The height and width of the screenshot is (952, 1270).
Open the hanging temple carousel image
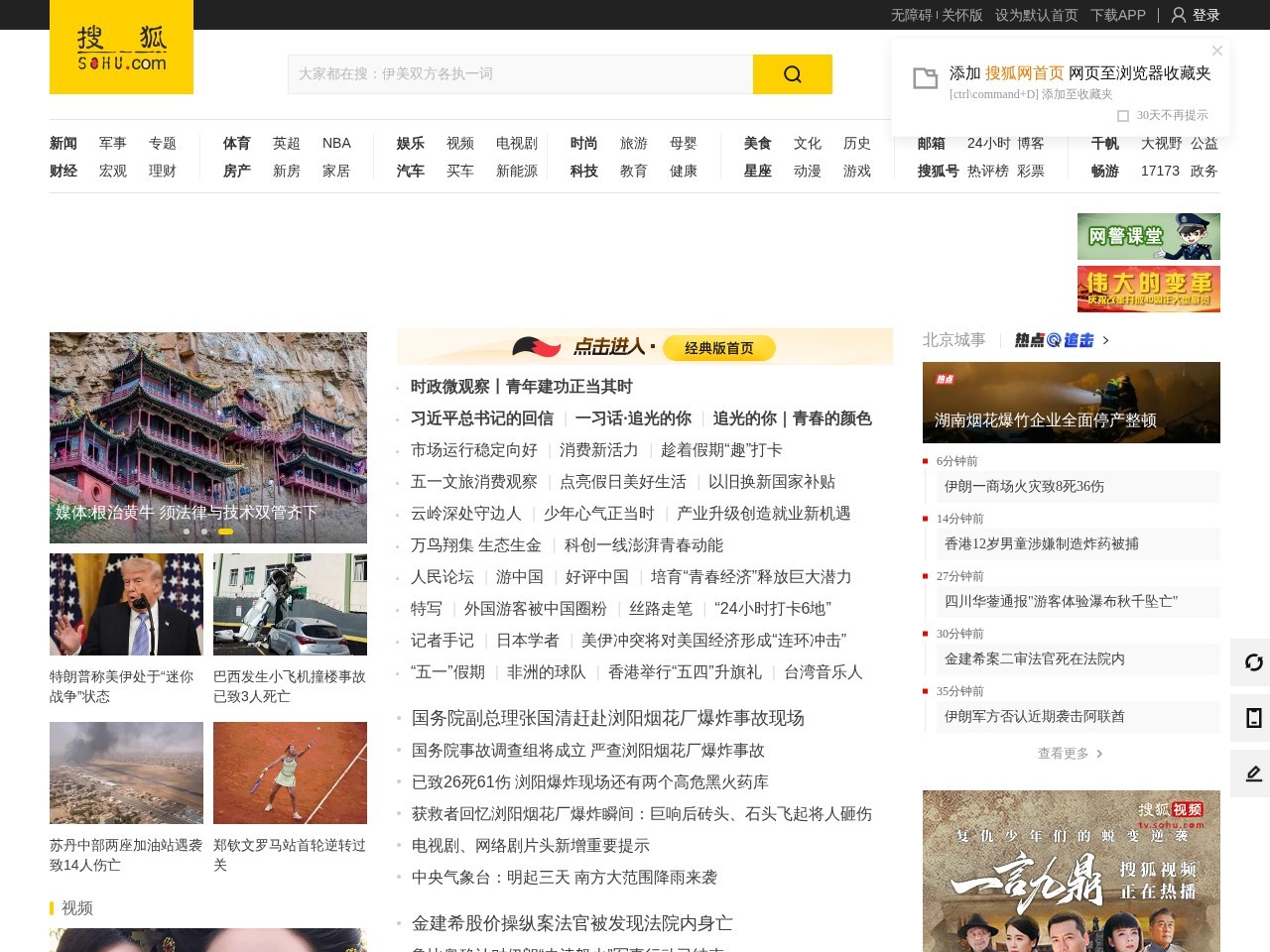[208, 437]
